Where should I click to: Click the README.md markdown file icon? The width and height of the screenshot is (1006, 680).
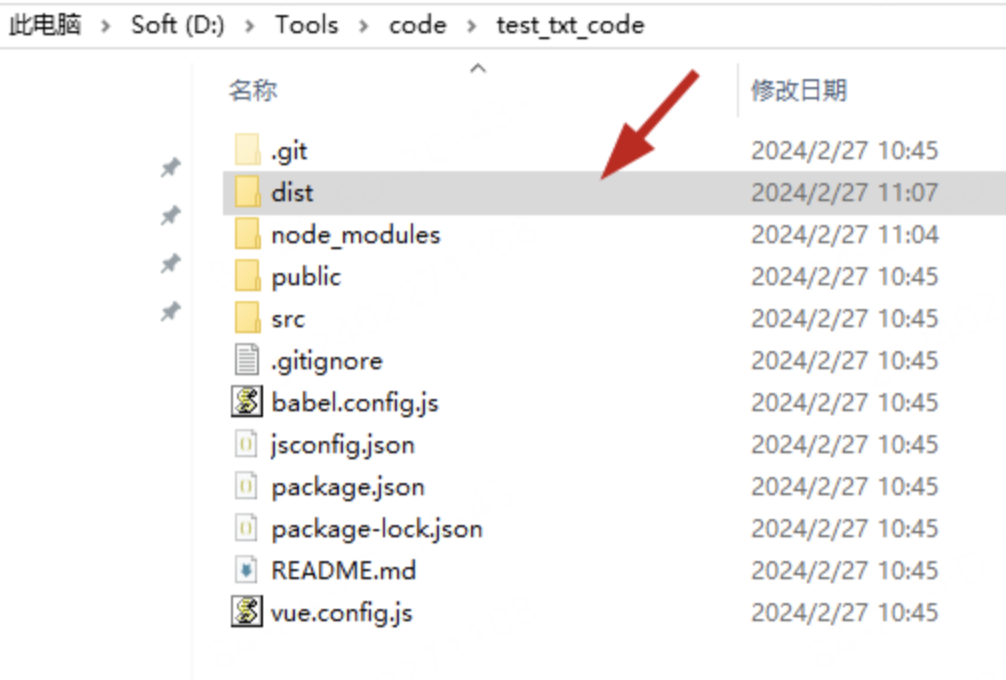point(246,571)
